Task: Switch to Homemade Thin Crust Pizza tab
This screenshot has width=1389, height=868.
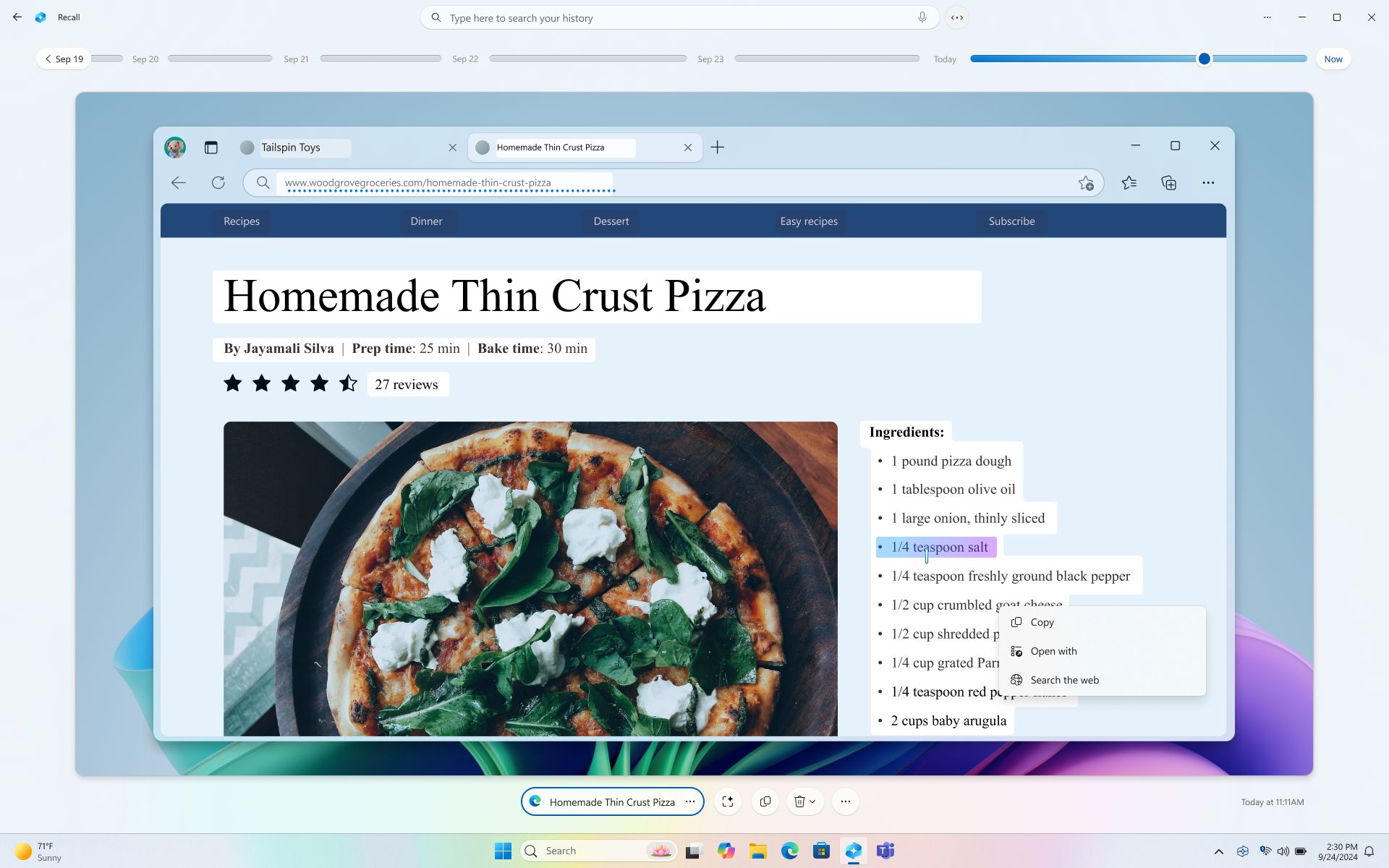Action: tap(583, 147)
